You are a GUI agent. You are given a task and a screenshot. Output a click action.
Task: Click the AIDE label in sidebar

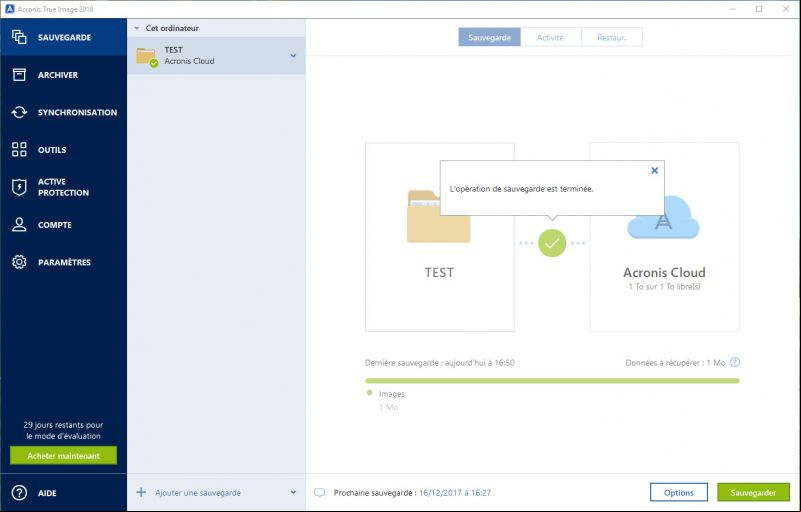[x=47, y=493]
